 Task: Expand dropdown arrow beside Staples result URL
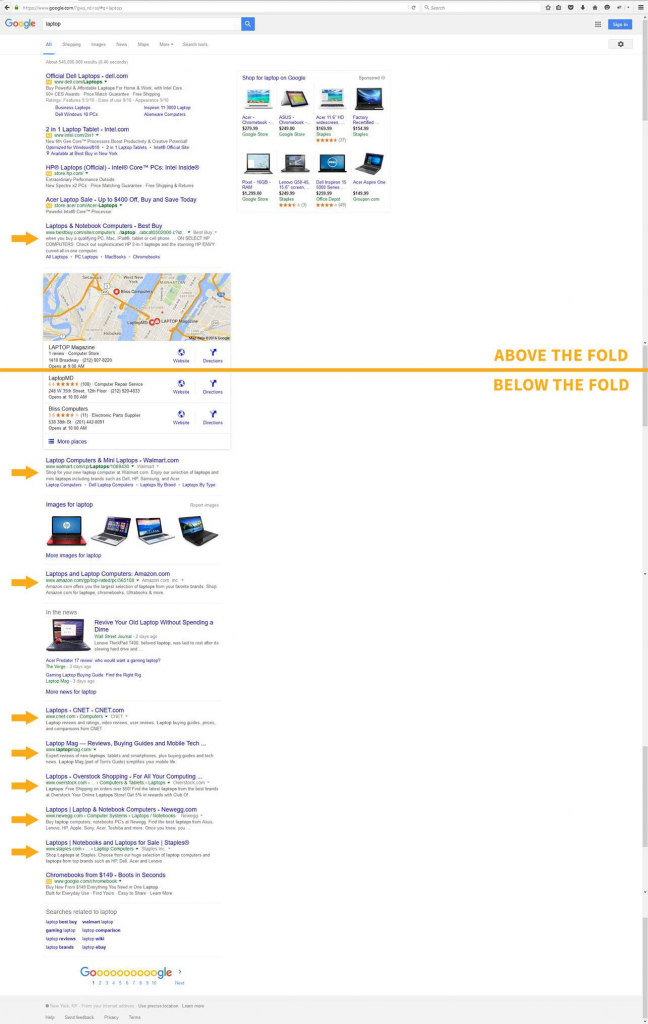pyautogui.click(x=137, y=849)
